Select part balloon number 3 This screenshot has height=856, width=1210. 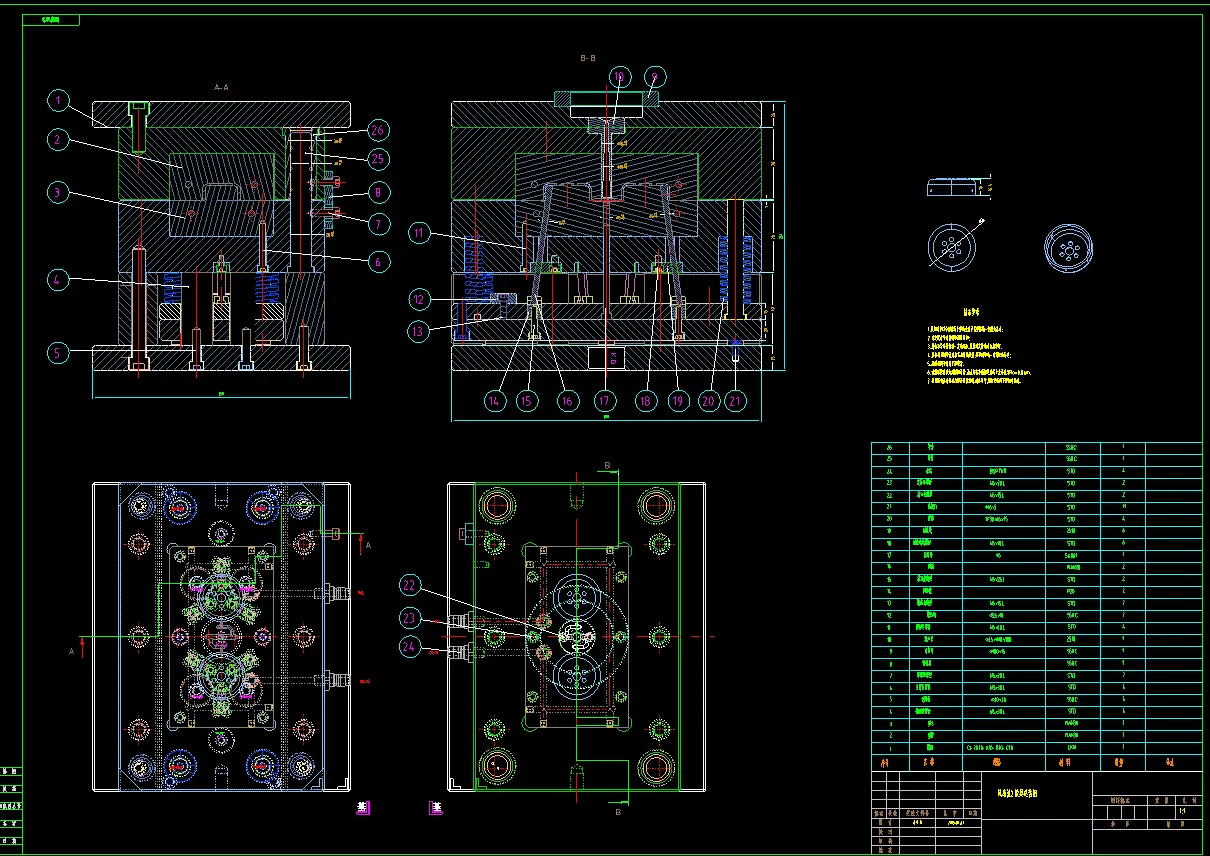pyautogui.click(x=59, y=192)
